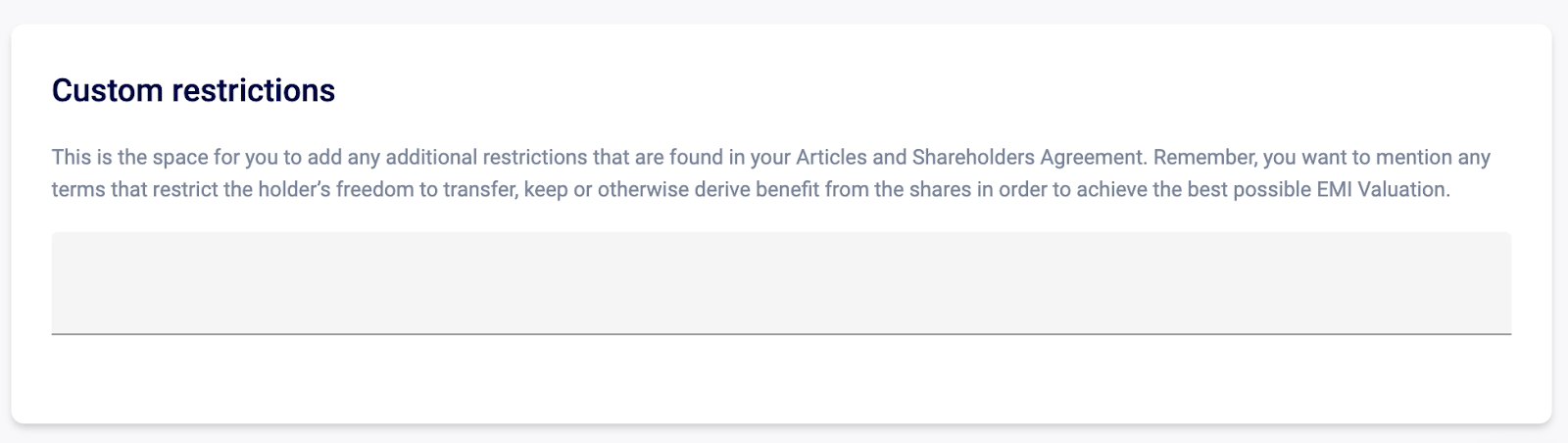Click the word "Articles" in the description text

832,157
